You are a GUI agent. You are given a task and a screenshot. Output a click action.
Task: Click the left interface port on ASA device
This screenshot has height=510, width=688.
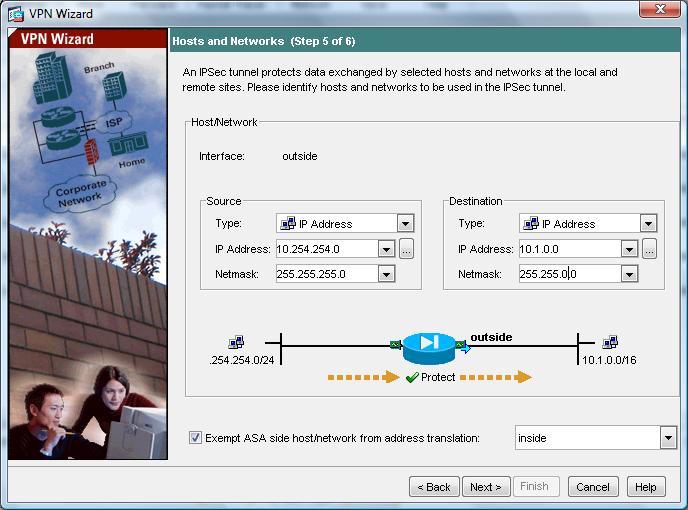(396, 345)
